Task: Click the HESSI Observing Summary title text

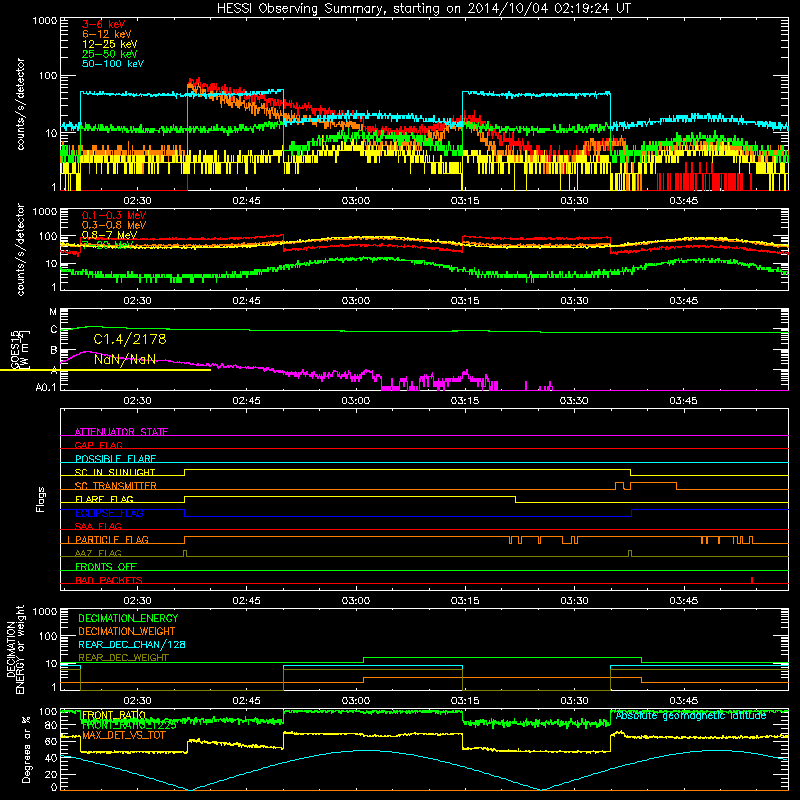Action: click(424, 9)
